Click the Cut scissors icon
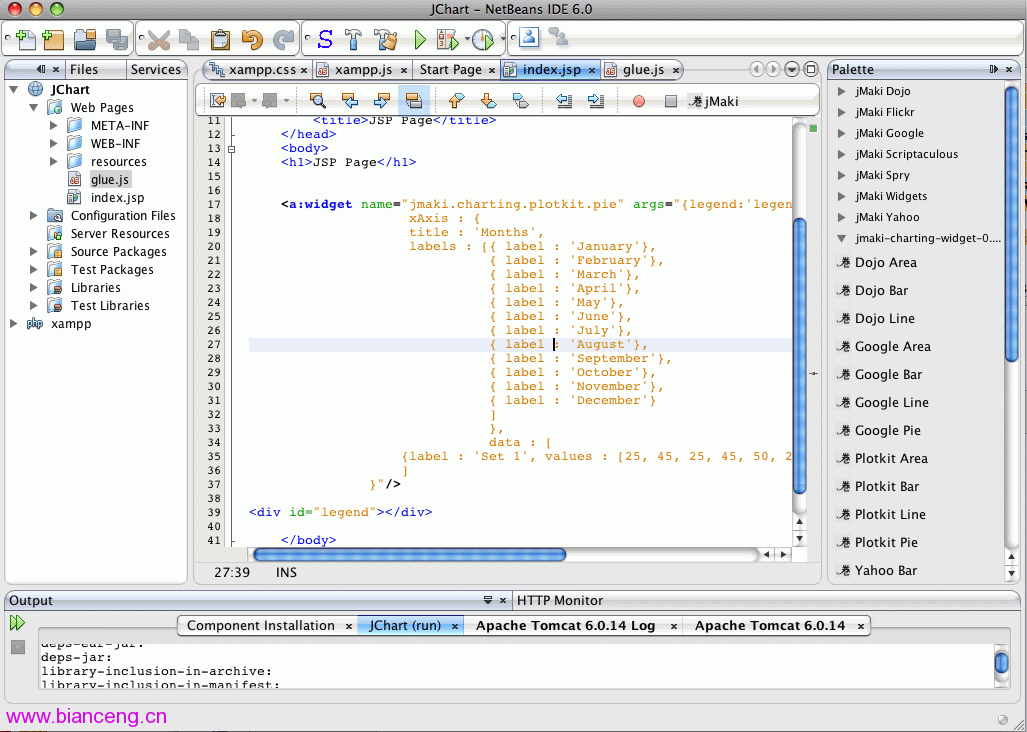This screenshot has height=732, width=1027. click(159, 40)
